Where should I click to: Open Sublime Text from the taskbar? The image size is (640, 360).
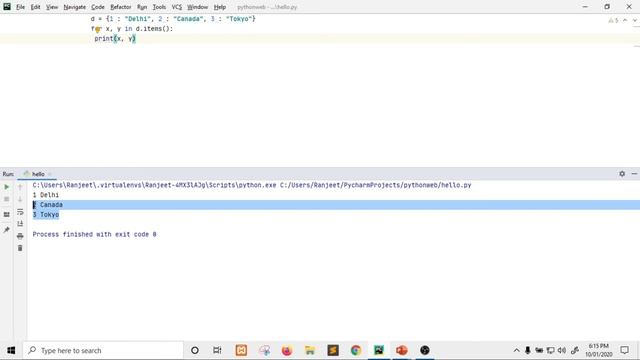(x=333, y=350)
